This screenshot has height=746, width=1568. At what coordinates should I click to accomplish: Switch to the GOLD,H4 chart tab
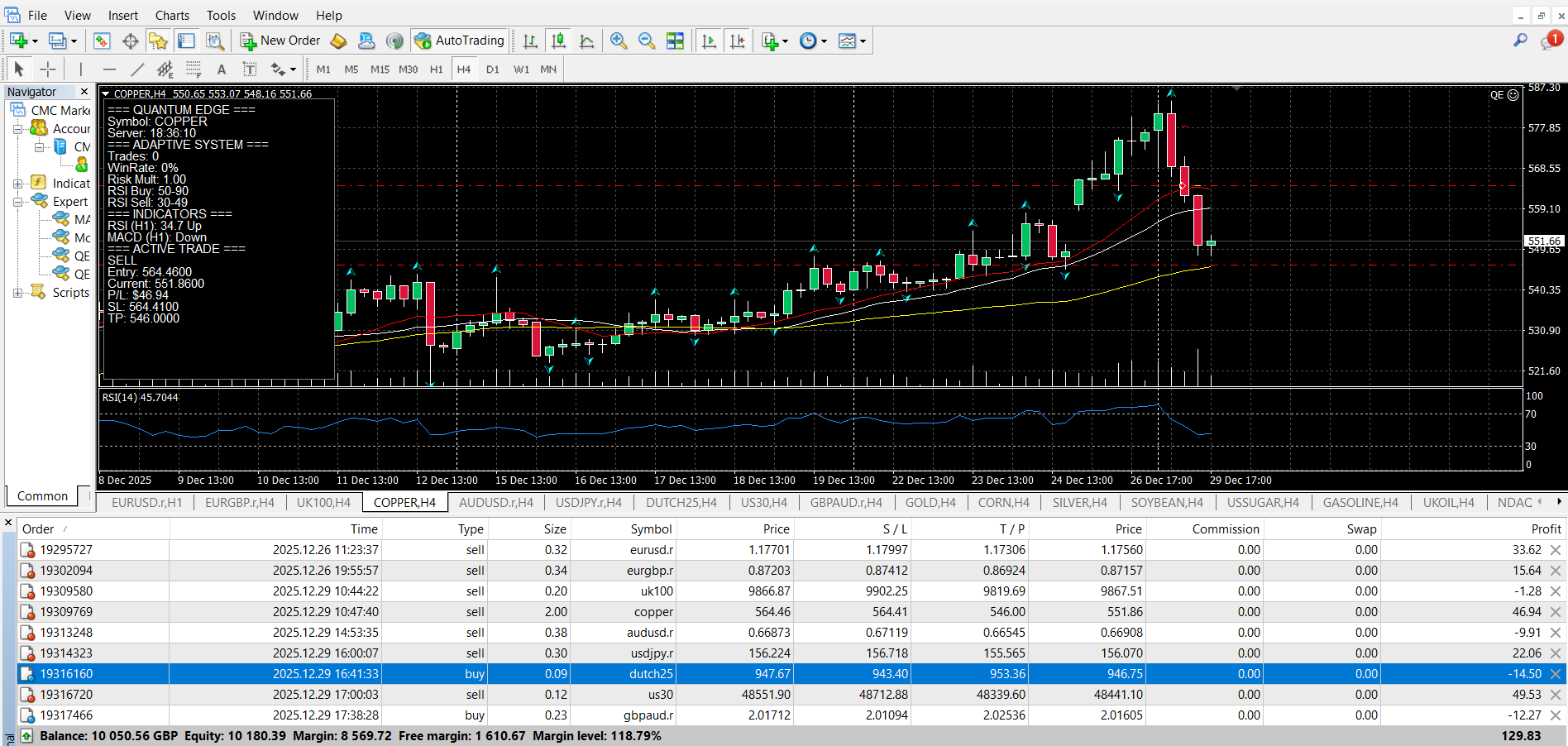(930, 502)
